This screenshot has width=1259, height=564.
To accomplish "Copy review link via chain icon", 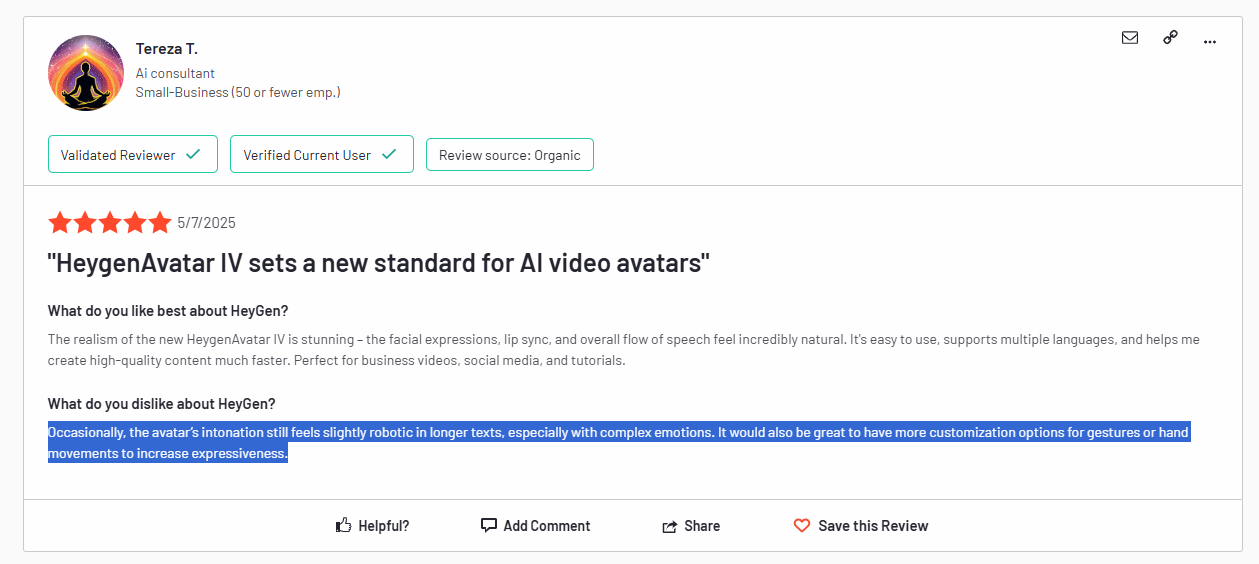I will (1170, 38).
